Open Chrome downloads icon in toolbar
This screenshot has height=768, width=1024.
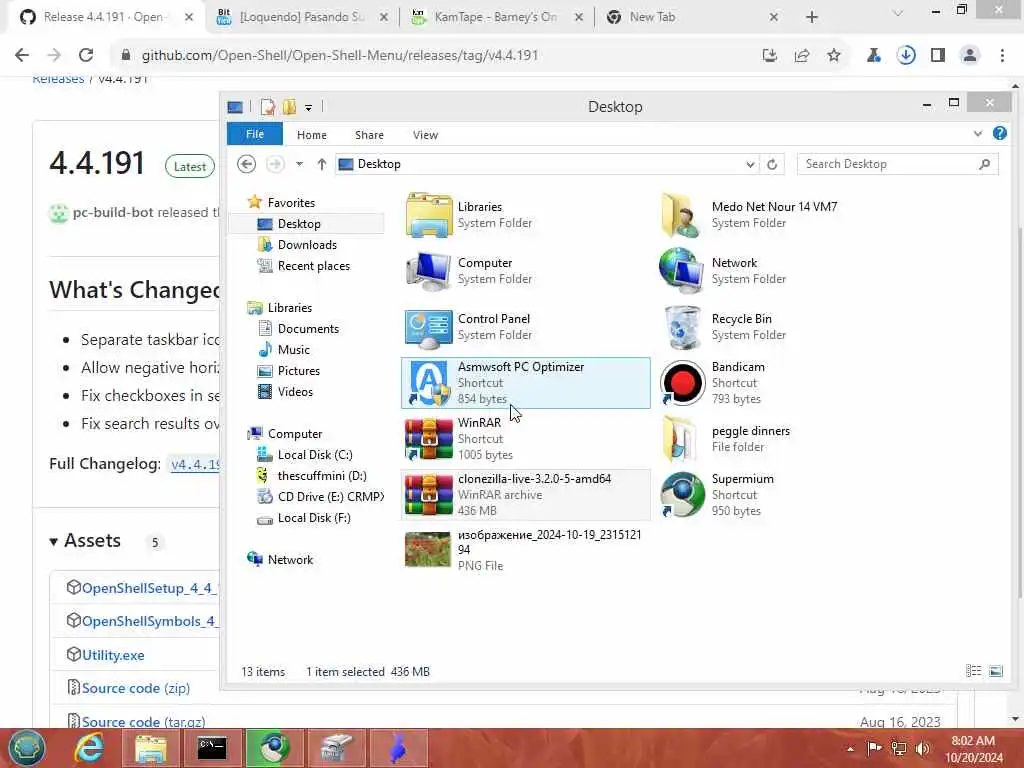pos(906,56)
